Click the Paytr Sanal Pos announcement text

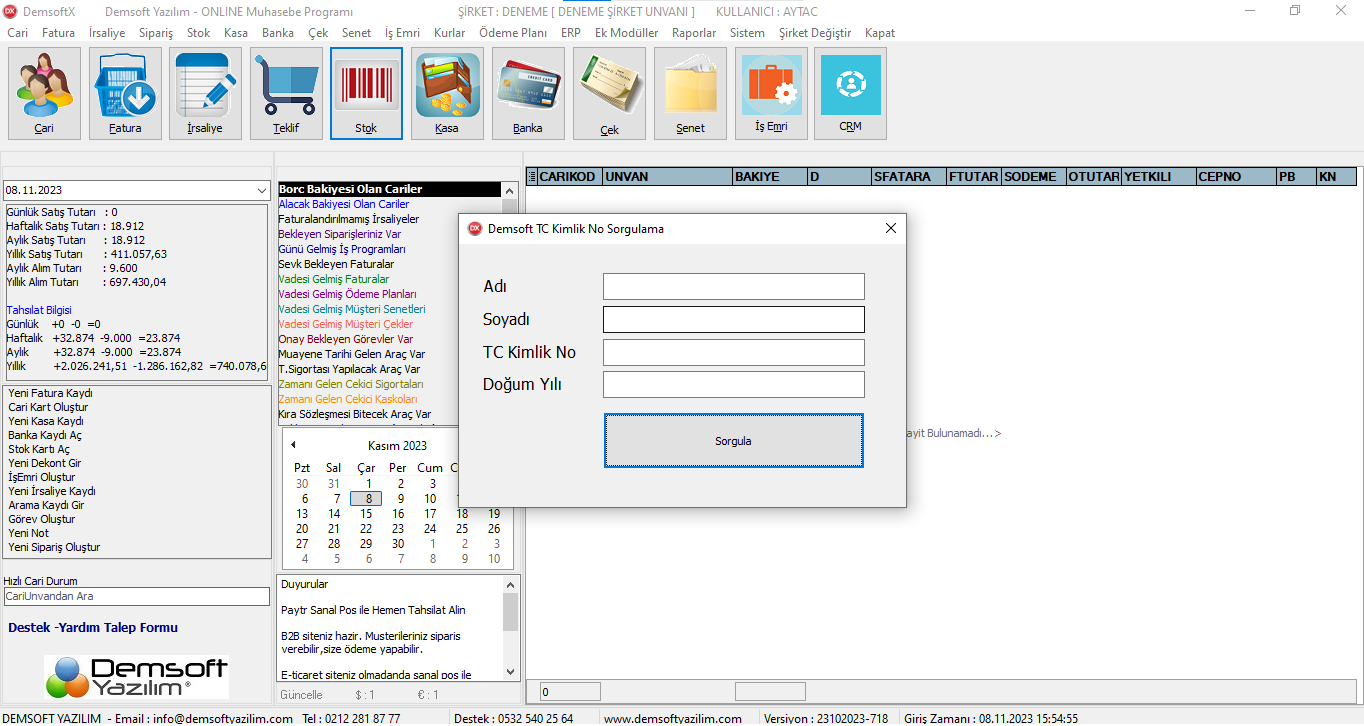374,610
